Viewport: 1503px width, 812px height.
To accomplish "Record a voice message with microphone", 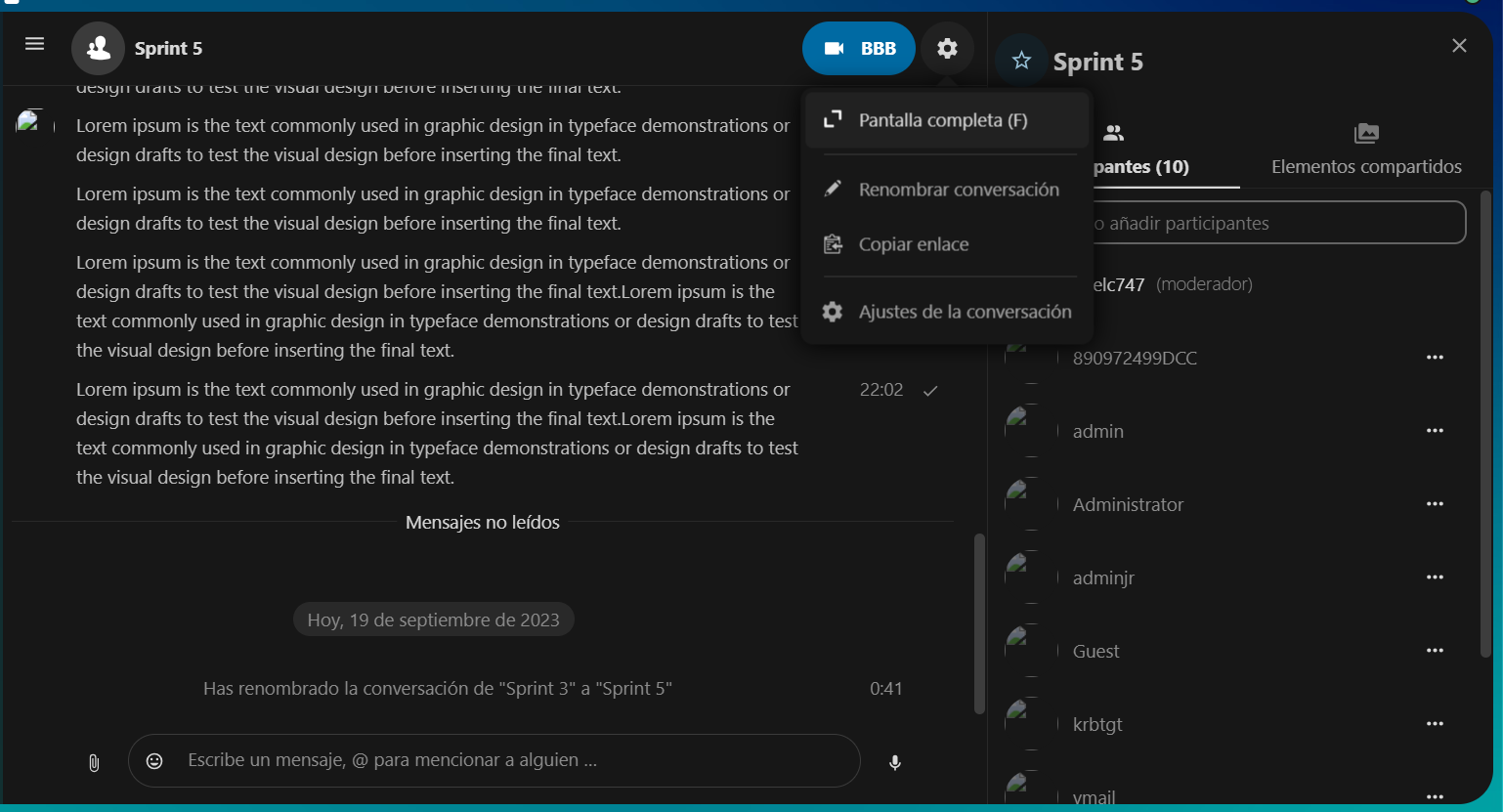I will (x=895, y=762).
